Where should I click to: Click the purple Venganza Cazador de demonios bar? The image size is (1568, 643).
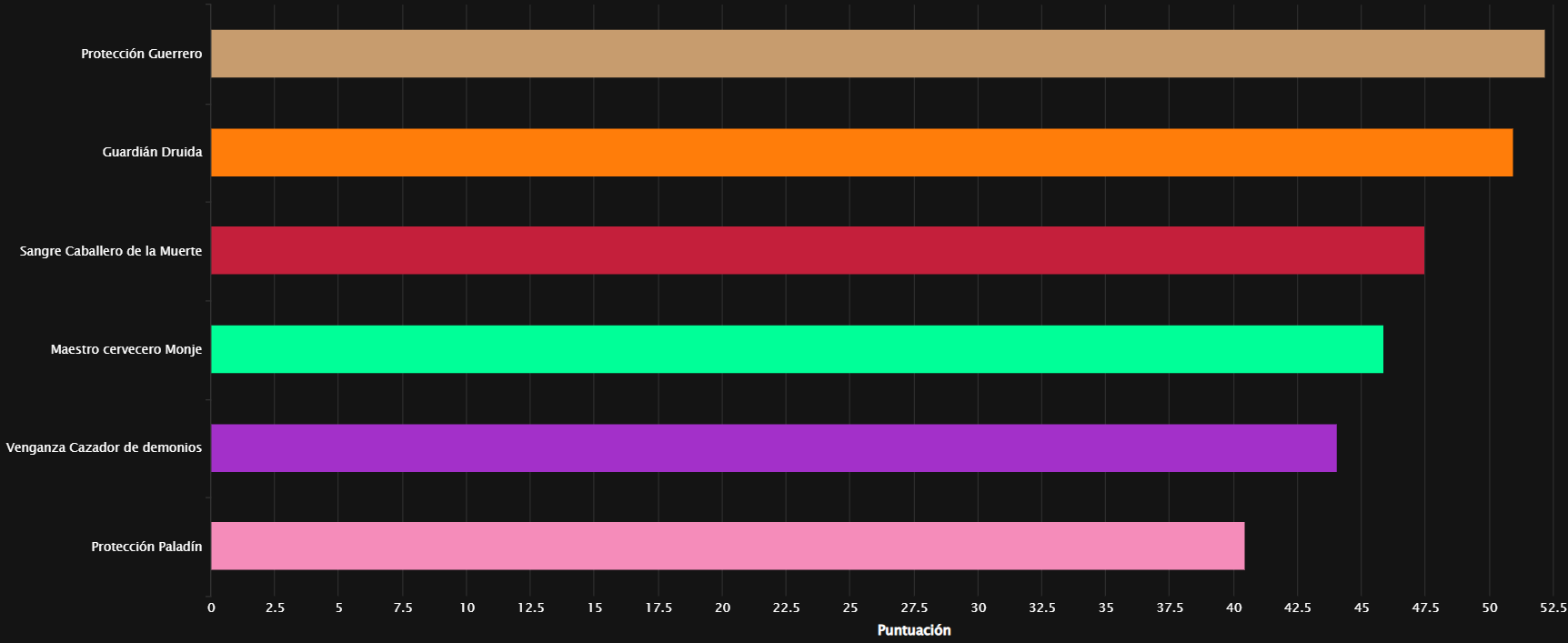774,447
